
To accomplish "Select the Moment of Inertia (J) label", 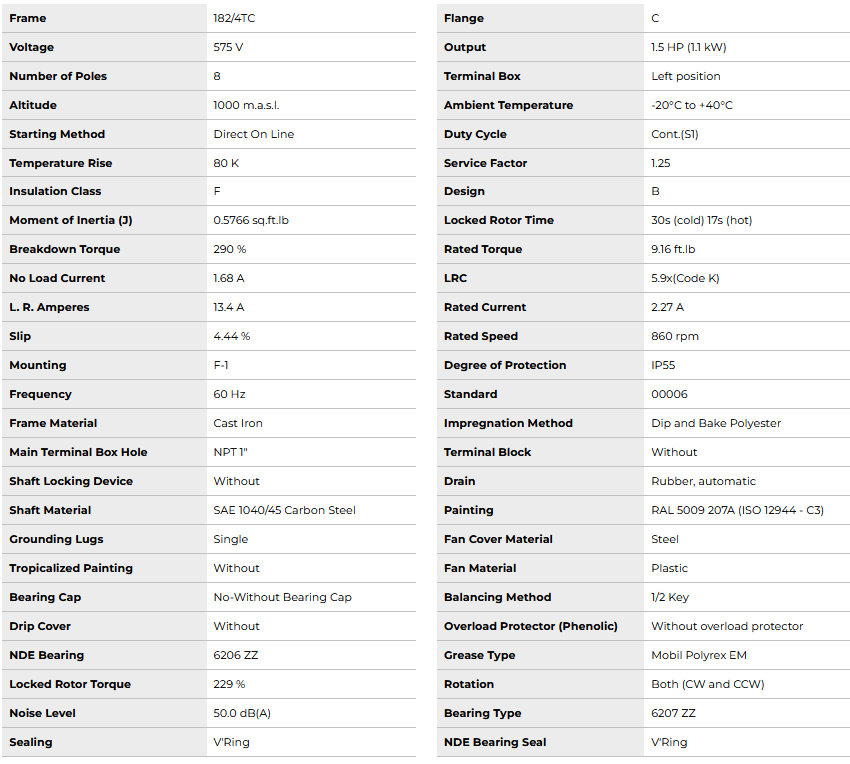I will click(x=70, y=220).
